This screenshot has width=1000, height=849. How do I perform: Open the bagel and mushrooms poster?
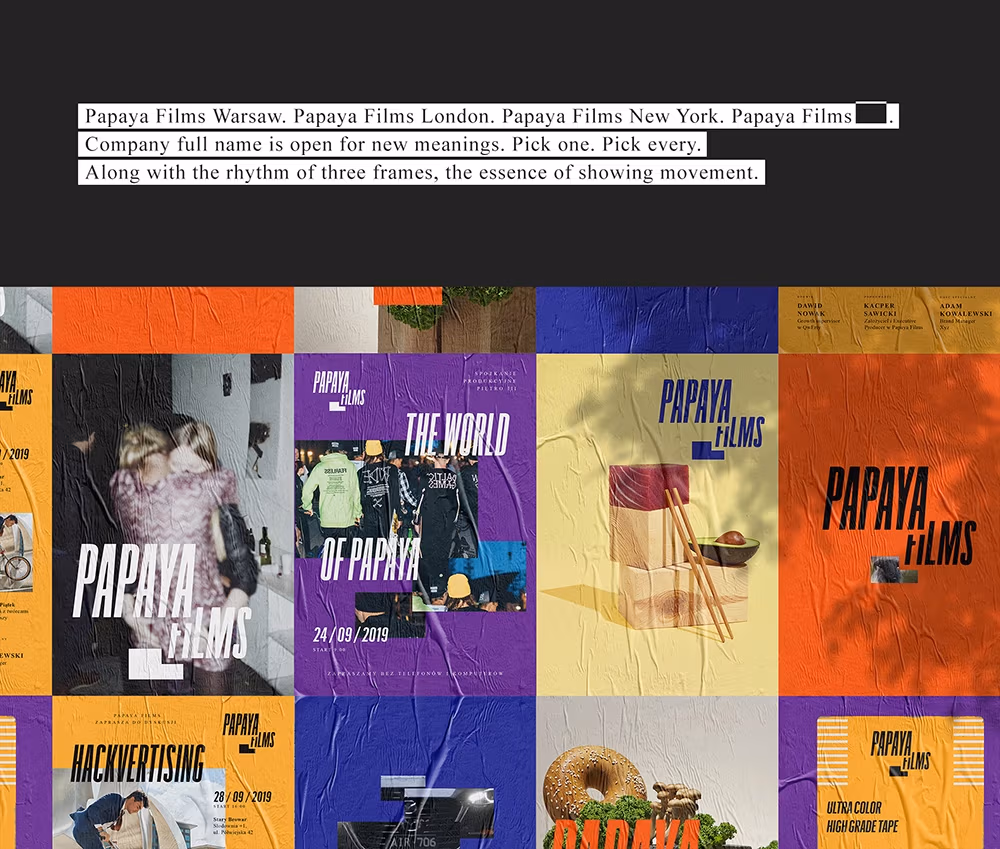click(x=657, y=772)
